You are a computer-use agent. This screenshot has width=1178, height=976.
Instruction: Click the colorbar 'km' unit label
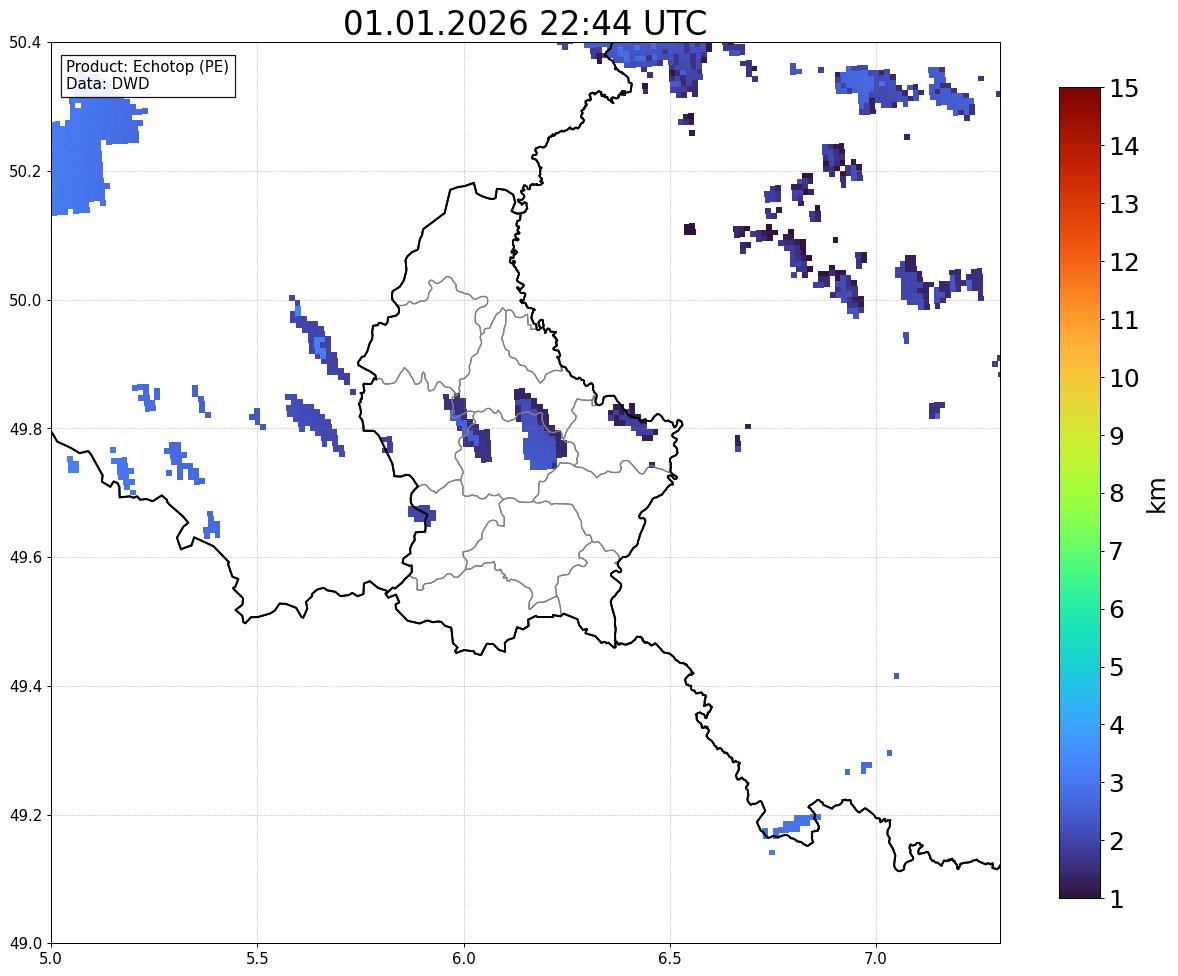point(1158,495)
